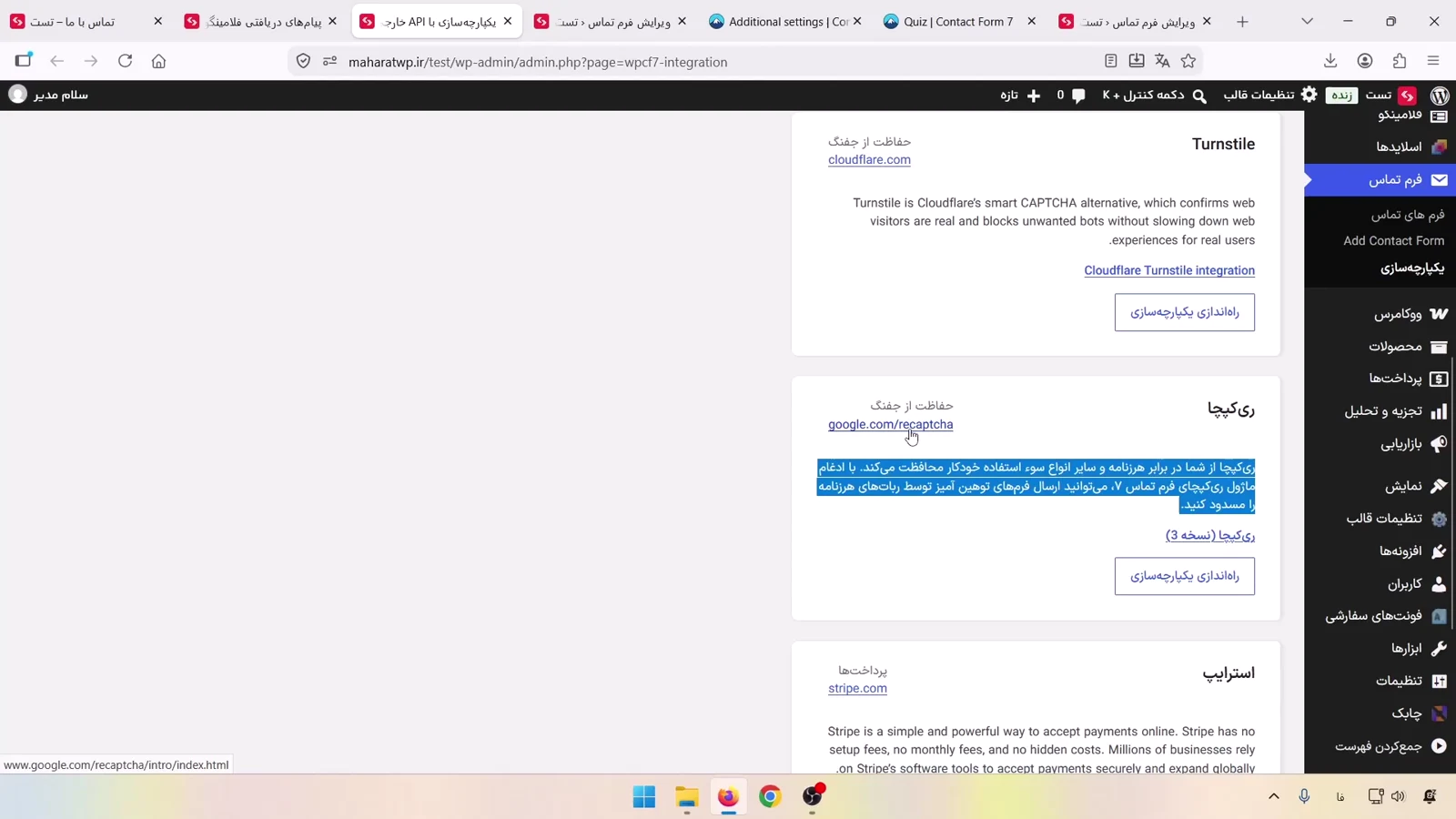The image size is (1456, 819).
Task: Open 'Cloudflare Turnstile integration' link
Action: [x=1169, y=270]
